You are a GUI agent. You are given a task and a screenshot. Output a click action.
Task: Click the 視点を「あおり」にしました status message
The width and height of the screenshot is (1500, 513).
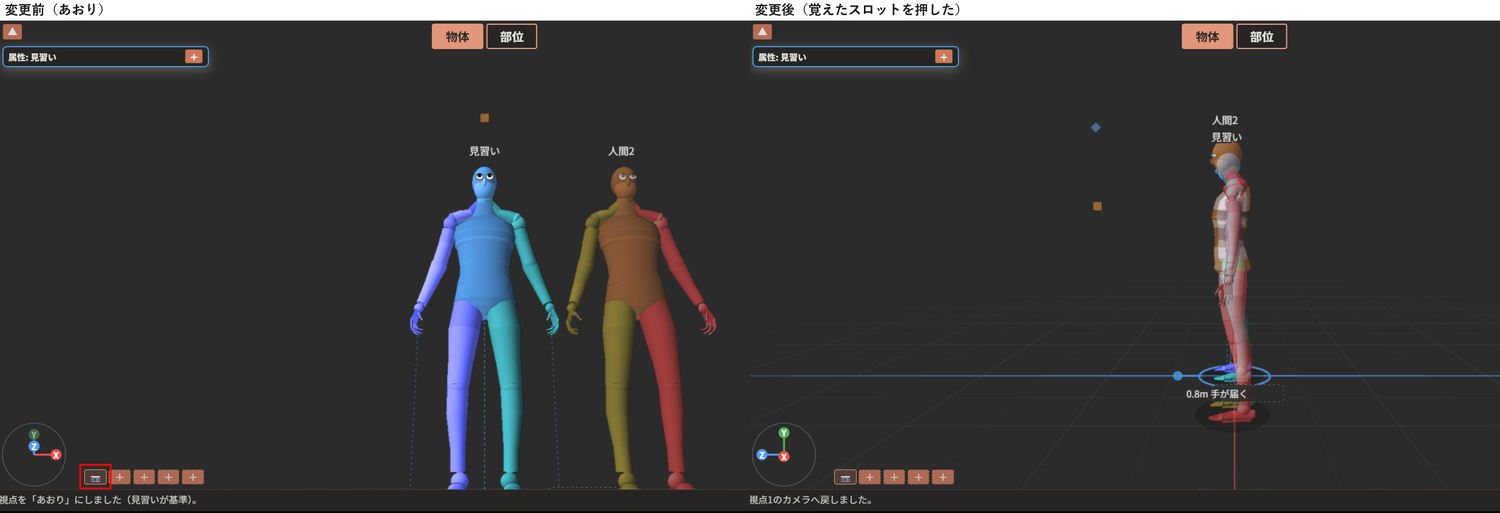(x=99, y=500)
